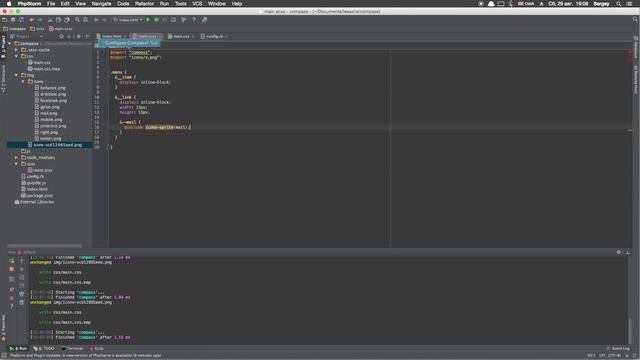Viewport: 640px width, 360px height.
Task: Click the Run panel settings gear icon
Action: tap(619, 252)
